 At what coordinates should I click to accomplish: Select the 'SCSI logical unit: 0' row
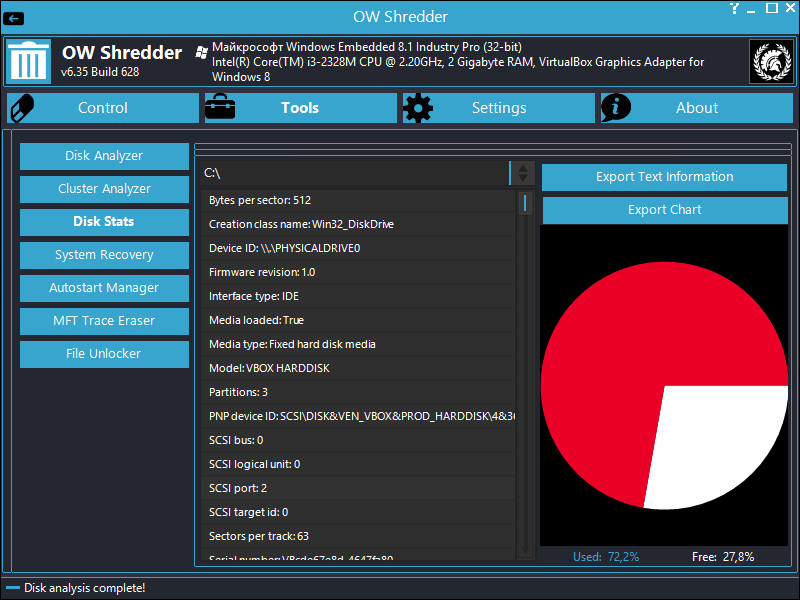click(x=358, y=464)
